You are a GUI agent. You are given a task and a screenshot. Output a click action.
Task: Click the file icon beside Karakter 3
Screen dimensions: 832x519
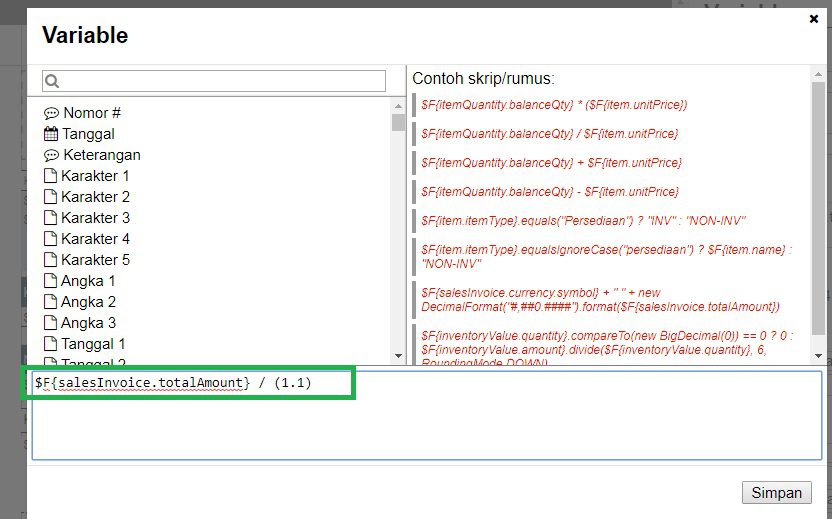50,218
